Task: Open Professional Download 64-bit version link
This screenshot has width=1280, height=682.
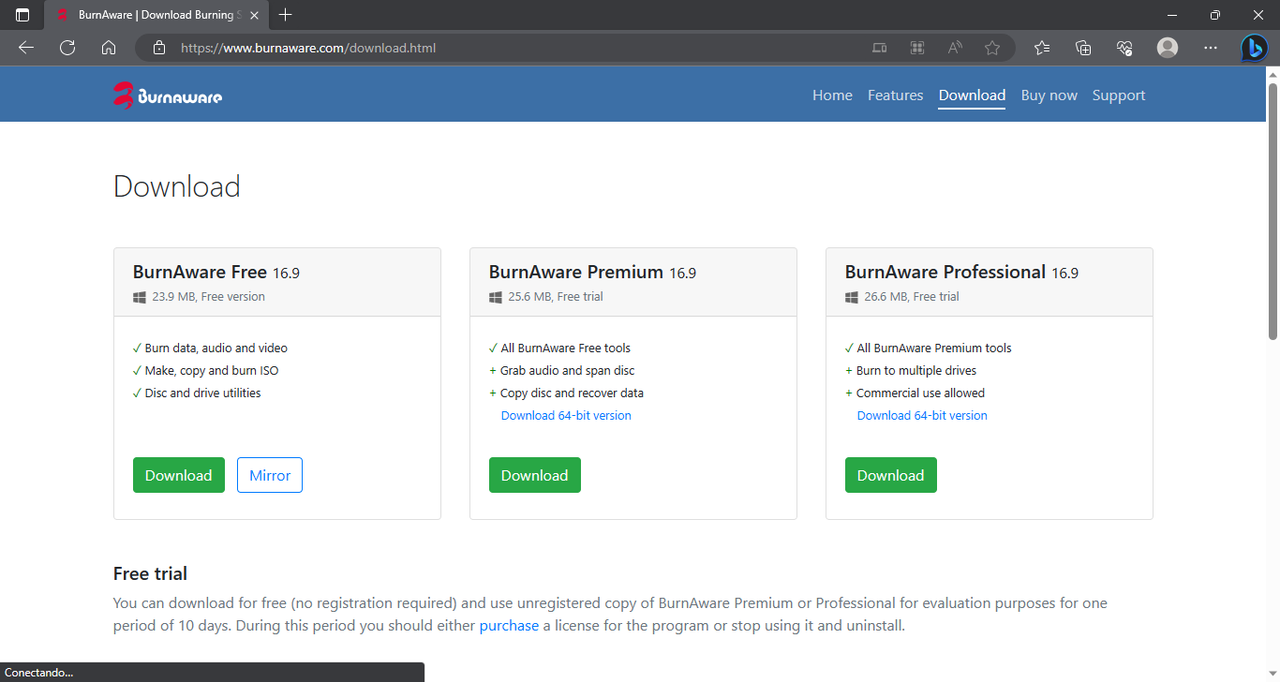Action: (x=922, y=415)
